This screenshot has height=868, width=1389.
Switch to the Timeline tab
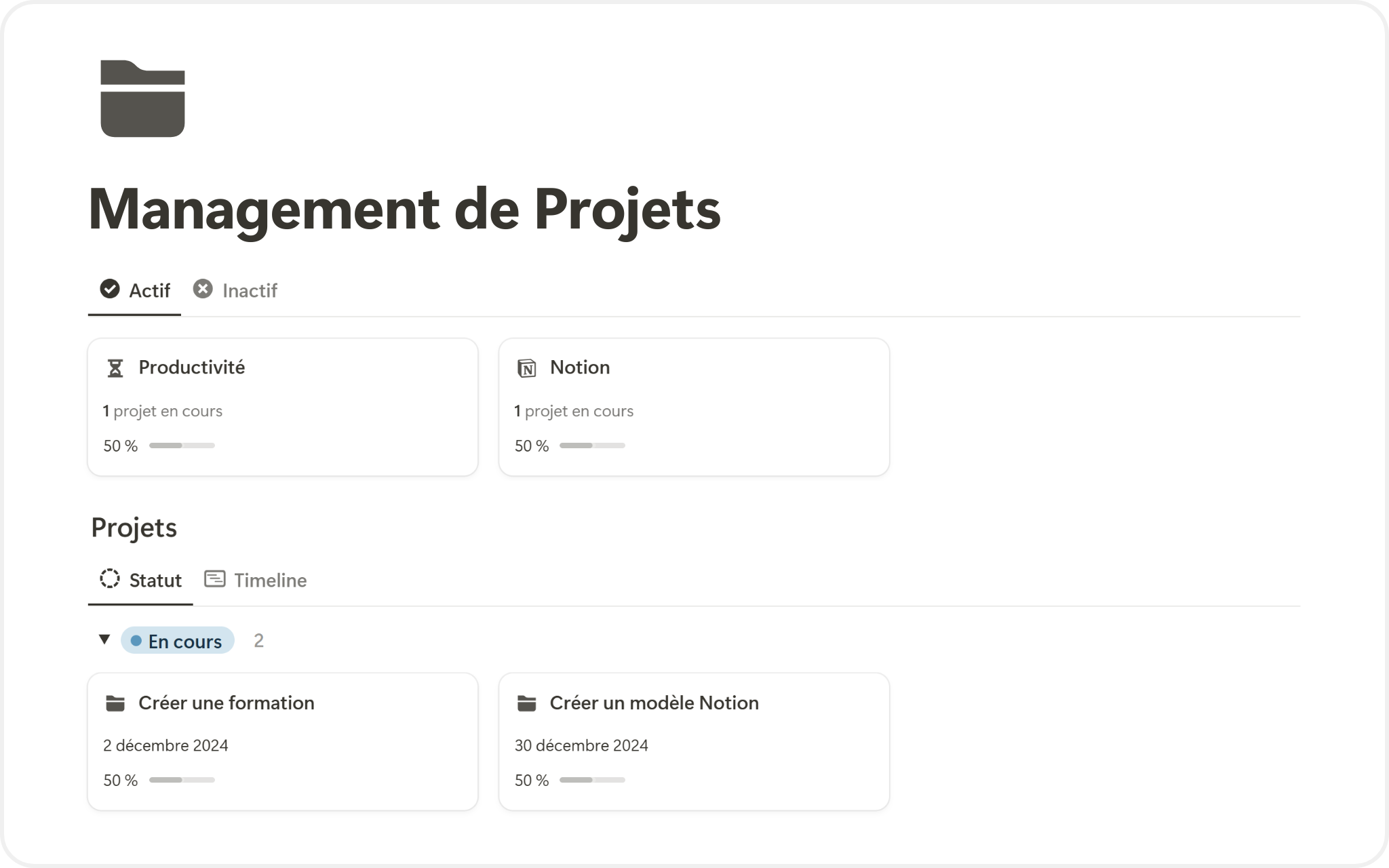(270, 580)
